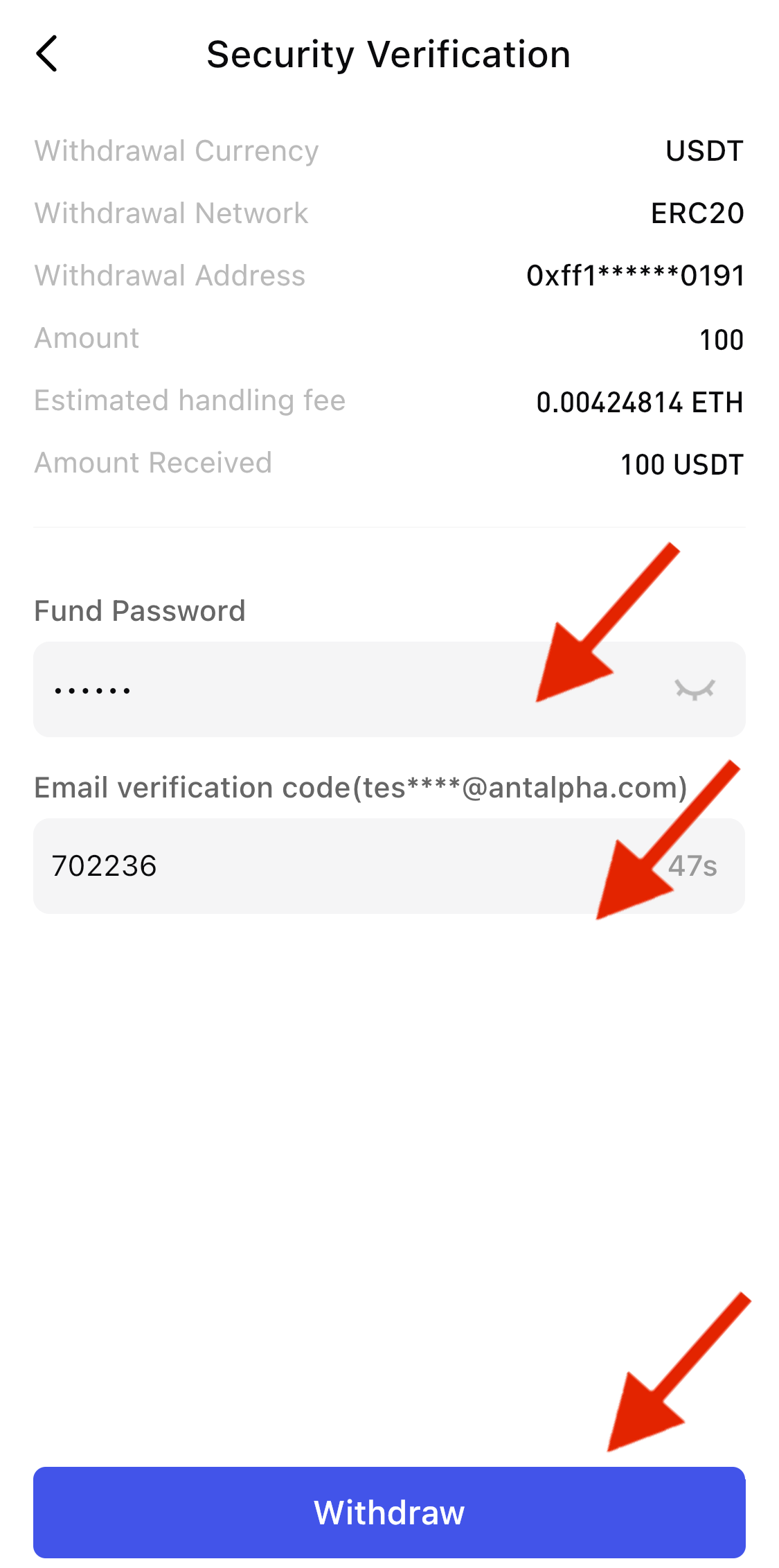
Task: Tap the Amount Received 100 USDT row
Action: pos(681,464)
